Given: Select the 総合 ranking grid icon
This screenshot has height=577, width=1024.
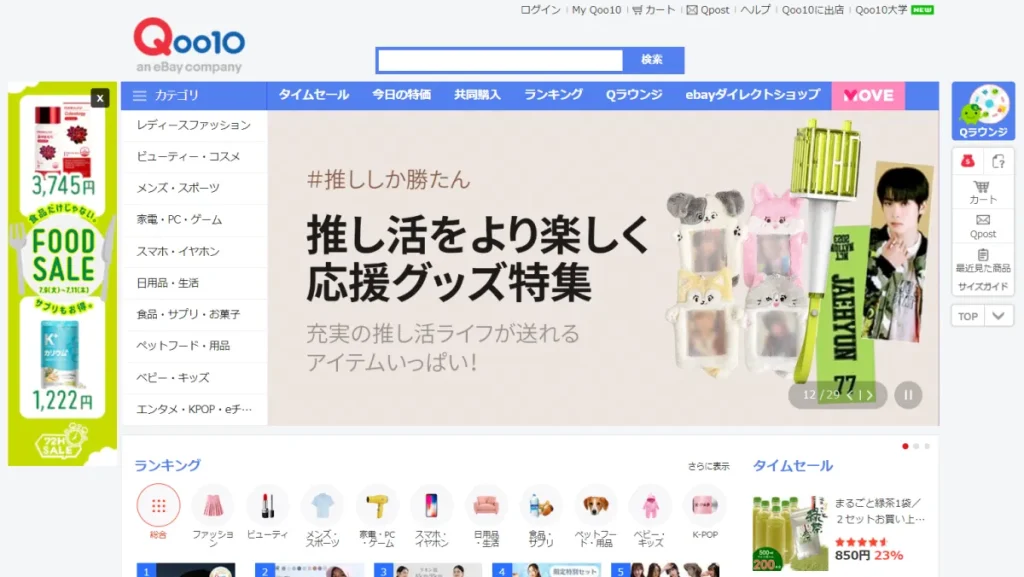Looking at the screenshot, I should click(159, 506).
